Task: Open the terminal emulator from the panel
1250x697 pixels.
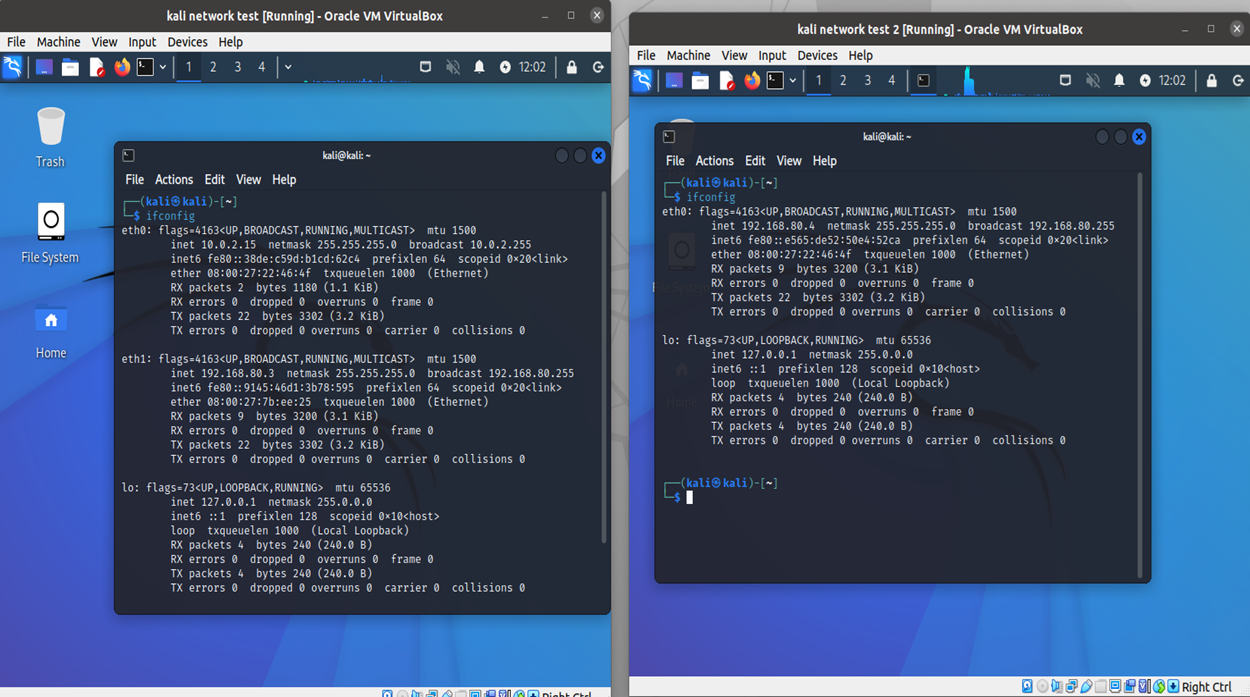Action: pyautogui.click(x=142, y=67)
